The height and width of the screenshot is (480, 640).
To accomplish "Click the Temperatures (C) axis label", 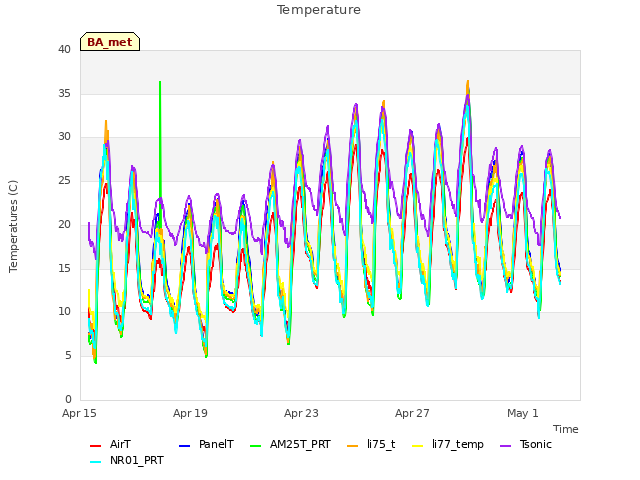I will pos(13,226).
